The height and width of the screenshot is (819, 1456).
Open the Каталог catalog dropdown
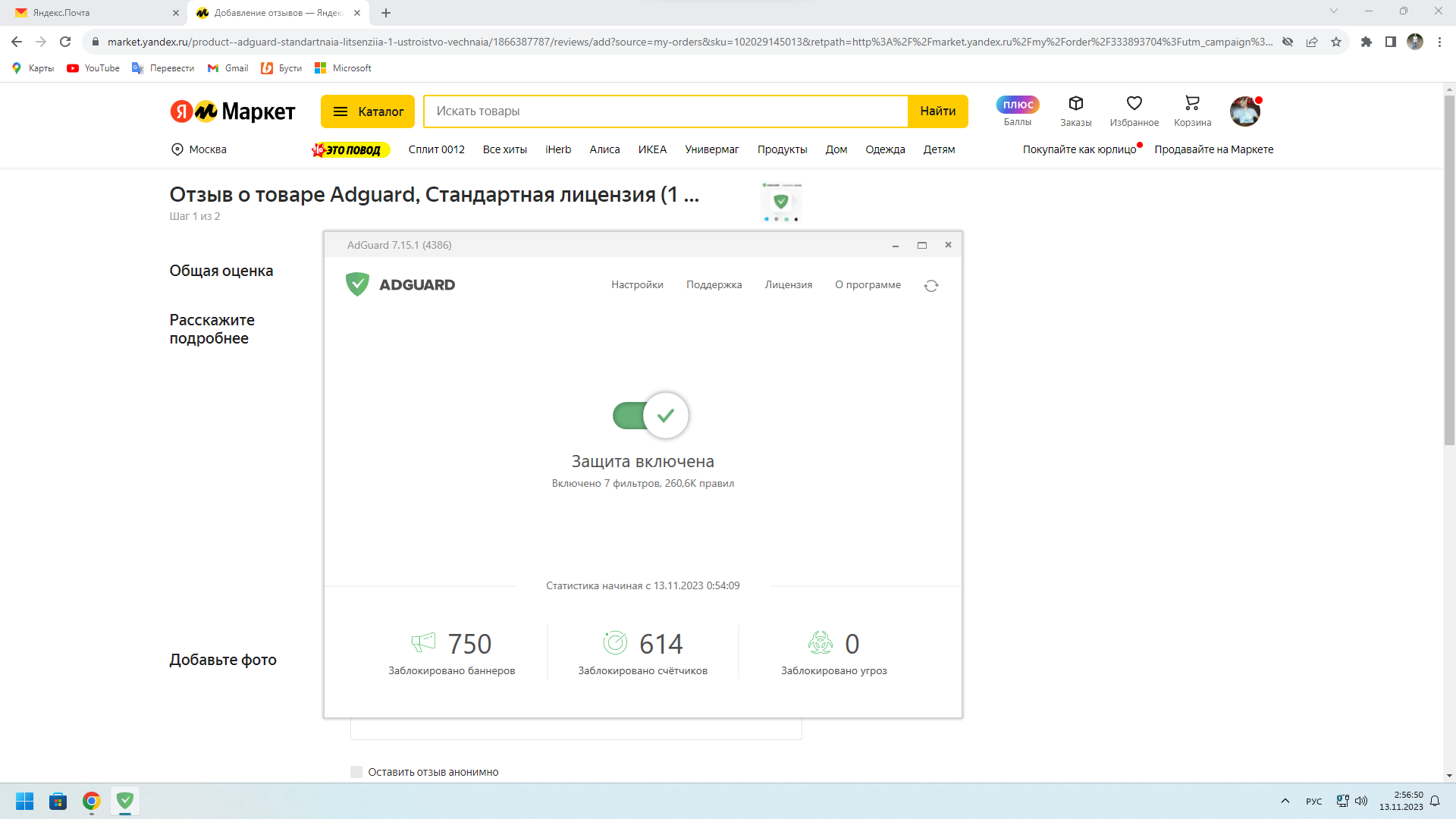(x=368, y=111)
